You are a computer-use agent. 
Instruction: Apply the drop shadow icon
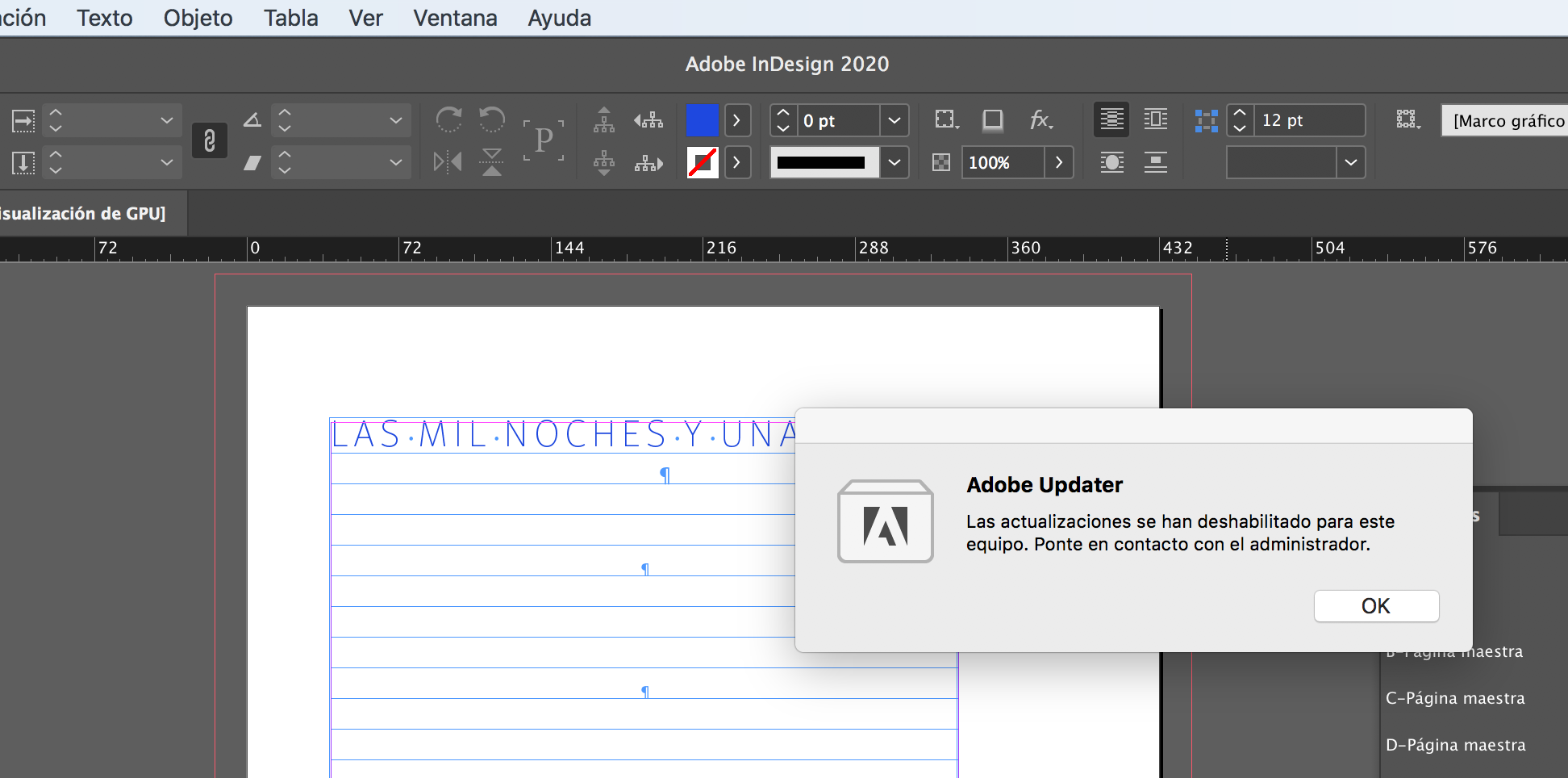tap(992, 120)
